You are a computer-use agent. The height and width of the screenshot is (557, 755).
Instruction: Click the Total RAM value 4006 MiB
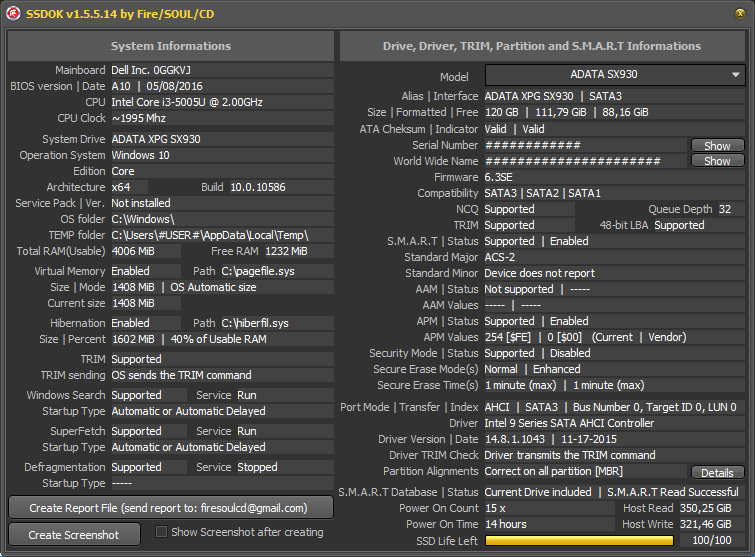tap(133, 251)
